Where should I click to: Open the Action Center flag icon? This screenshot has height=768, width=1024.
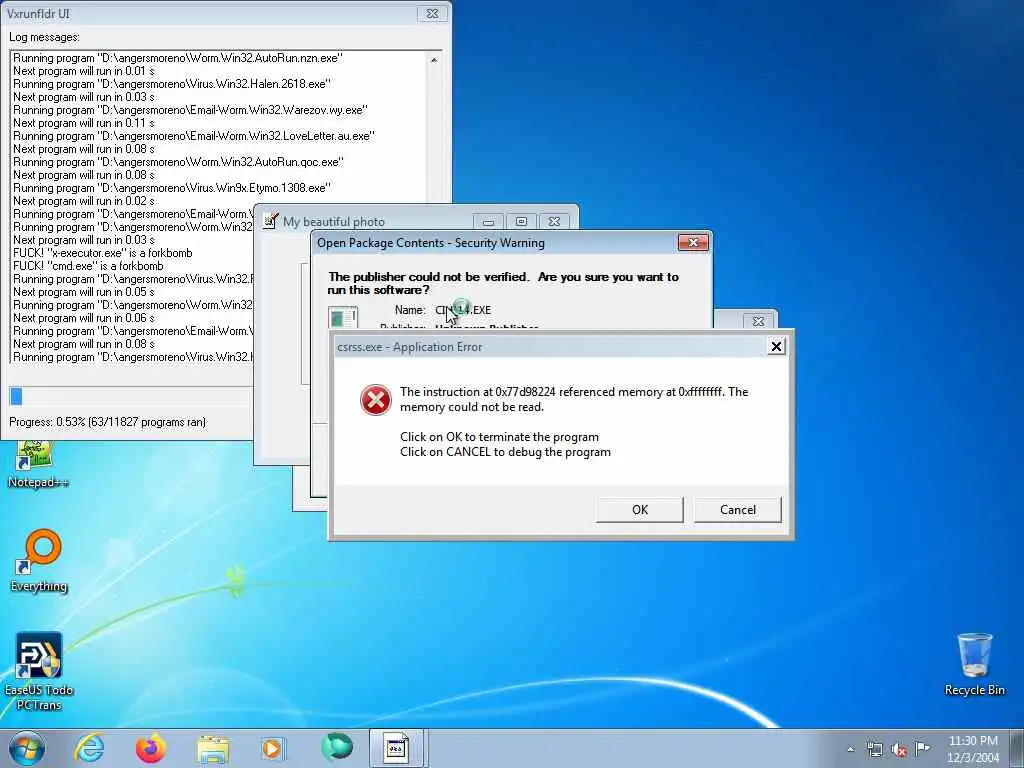(922, 748)
